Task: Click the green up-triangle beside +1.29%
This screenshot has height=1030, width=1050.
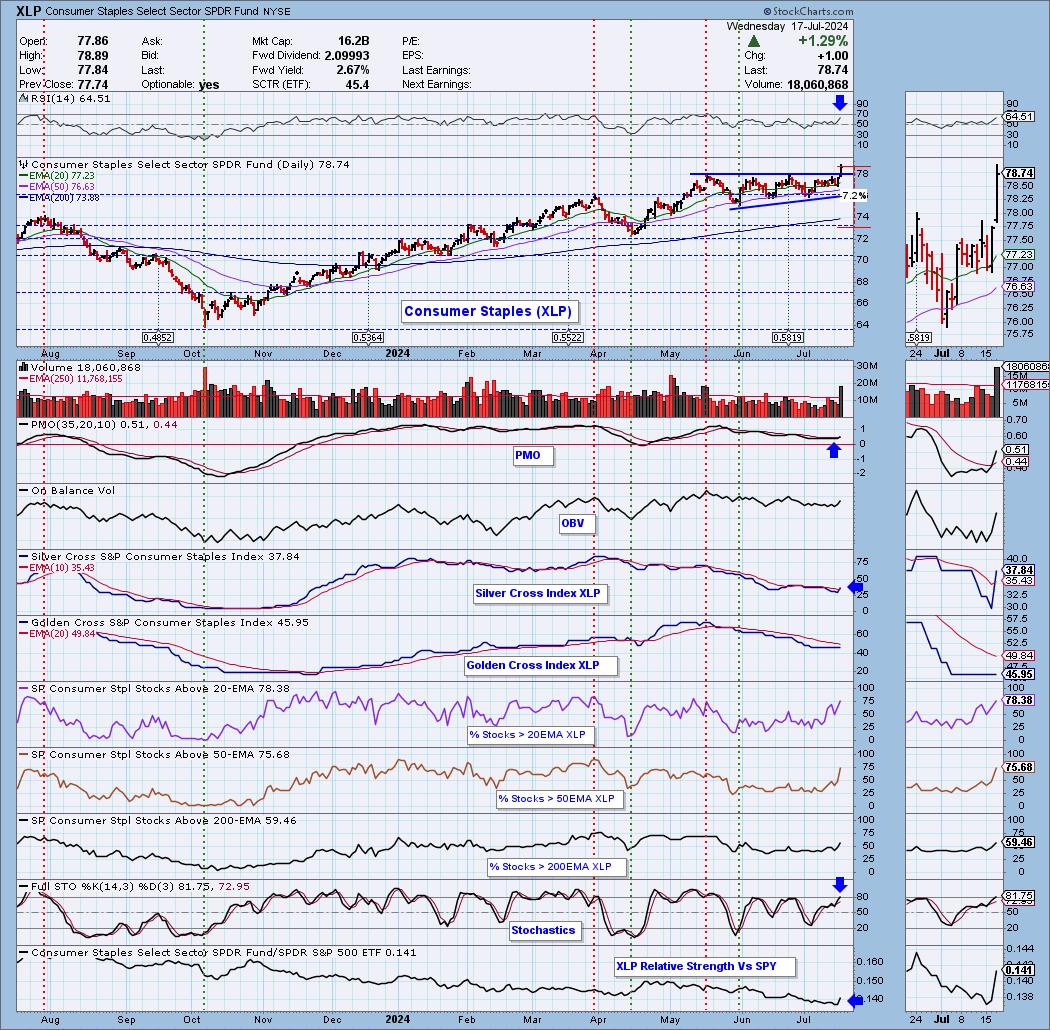Action: [x=753, y=41]
